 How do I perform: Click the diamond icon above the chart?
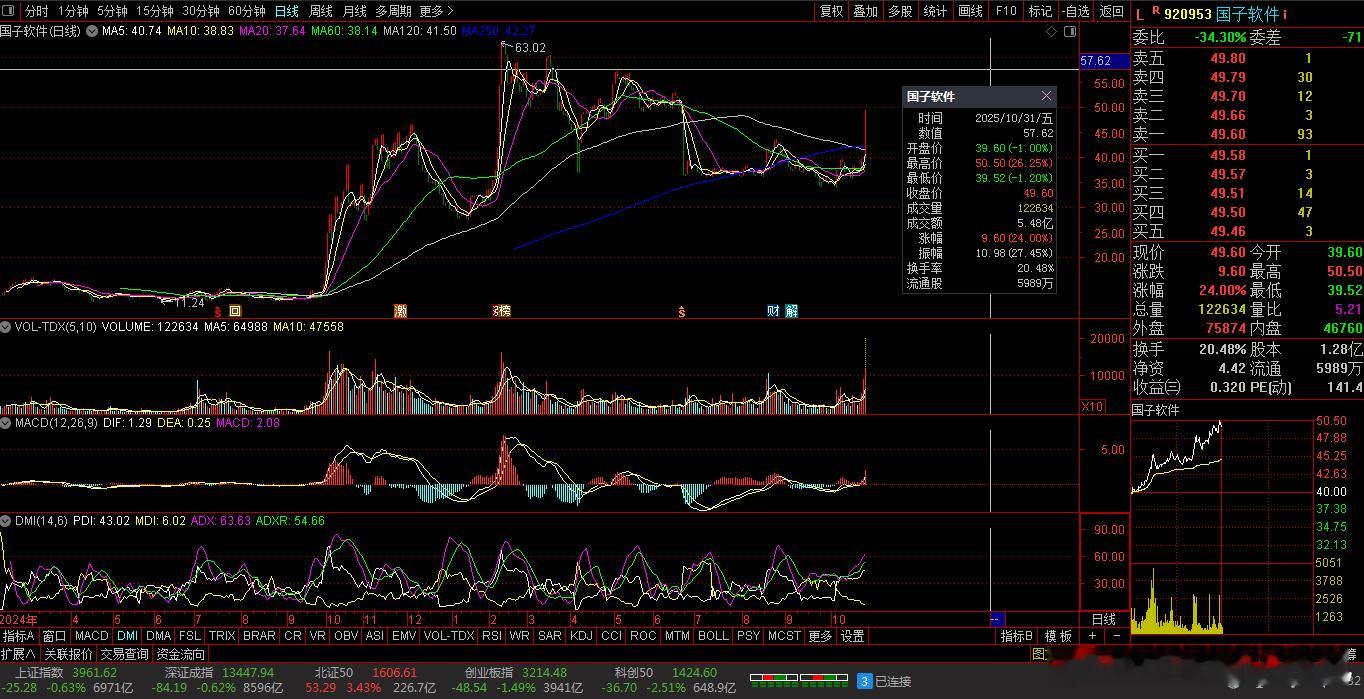(1051, 32)
